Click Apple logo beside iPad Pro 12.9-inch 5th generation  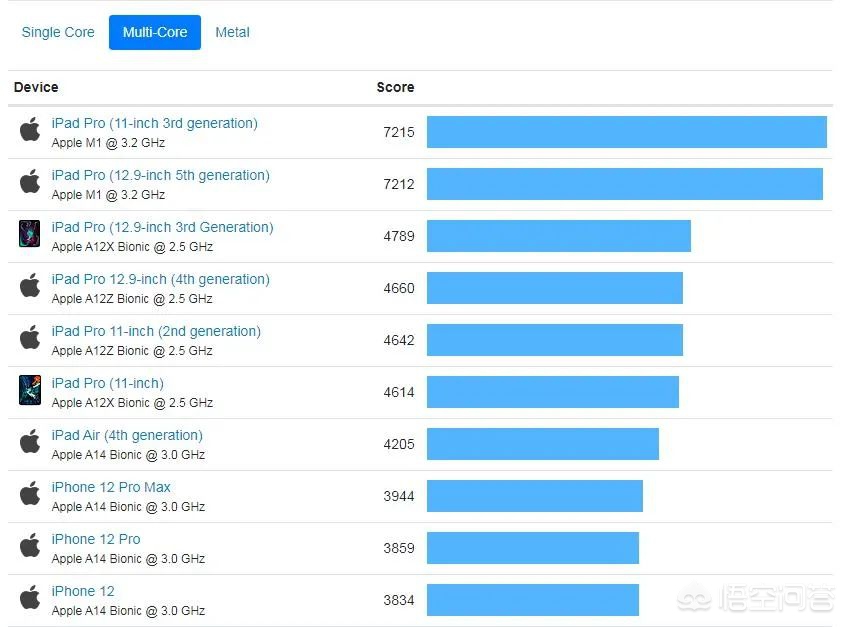pyautogui.click(x=30, y=182)
